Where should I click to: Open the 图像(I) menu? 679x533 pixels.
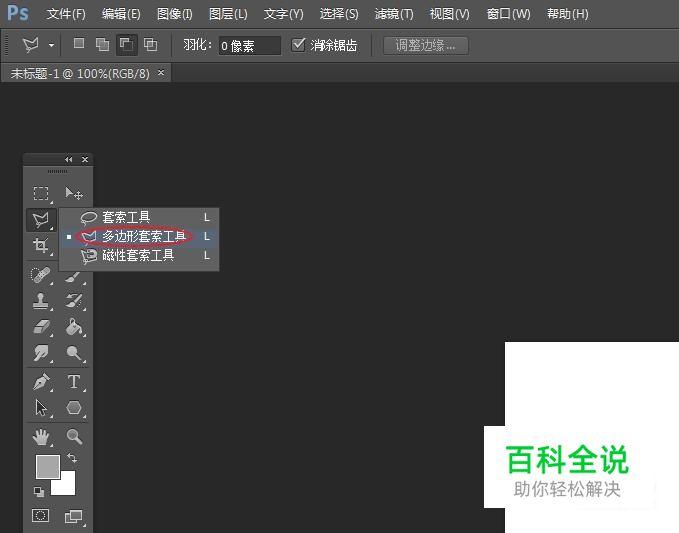point(175,14)
